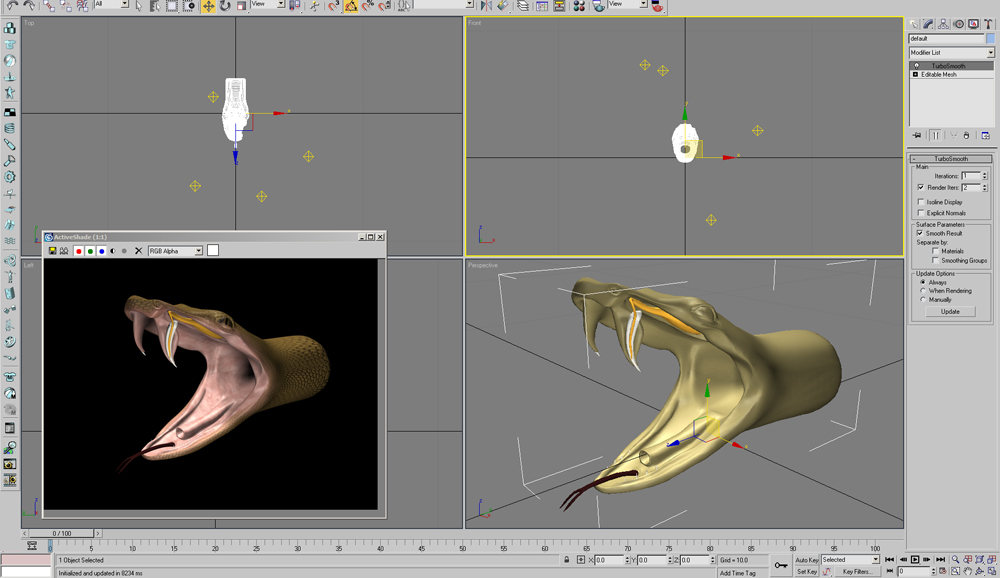
Task: Check Explicit Normals in TurboSmooth
Action: click(921, 212)
